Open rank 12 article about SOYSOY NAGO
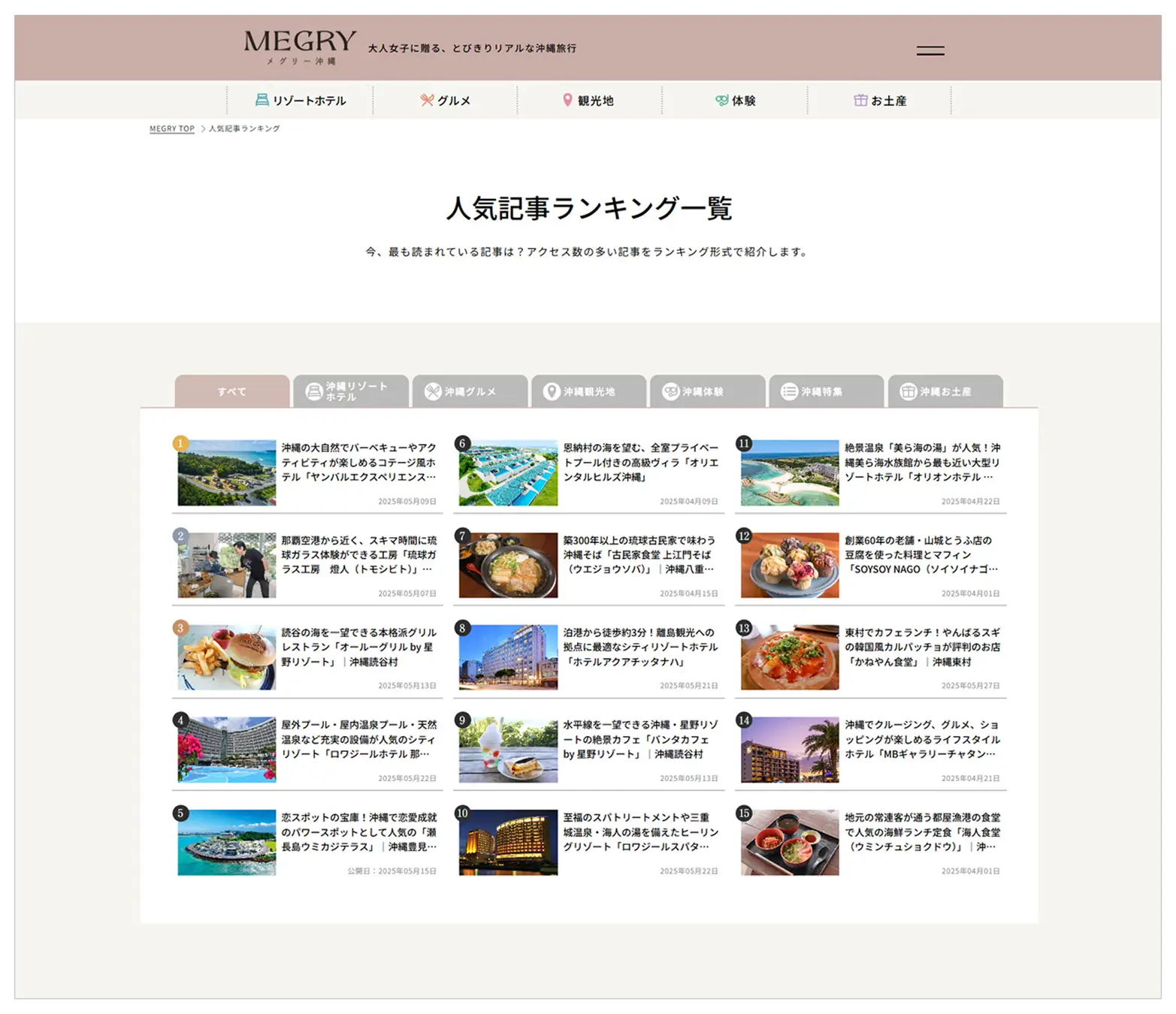Screen dimensions: 1176x1014 click(921, 554)
